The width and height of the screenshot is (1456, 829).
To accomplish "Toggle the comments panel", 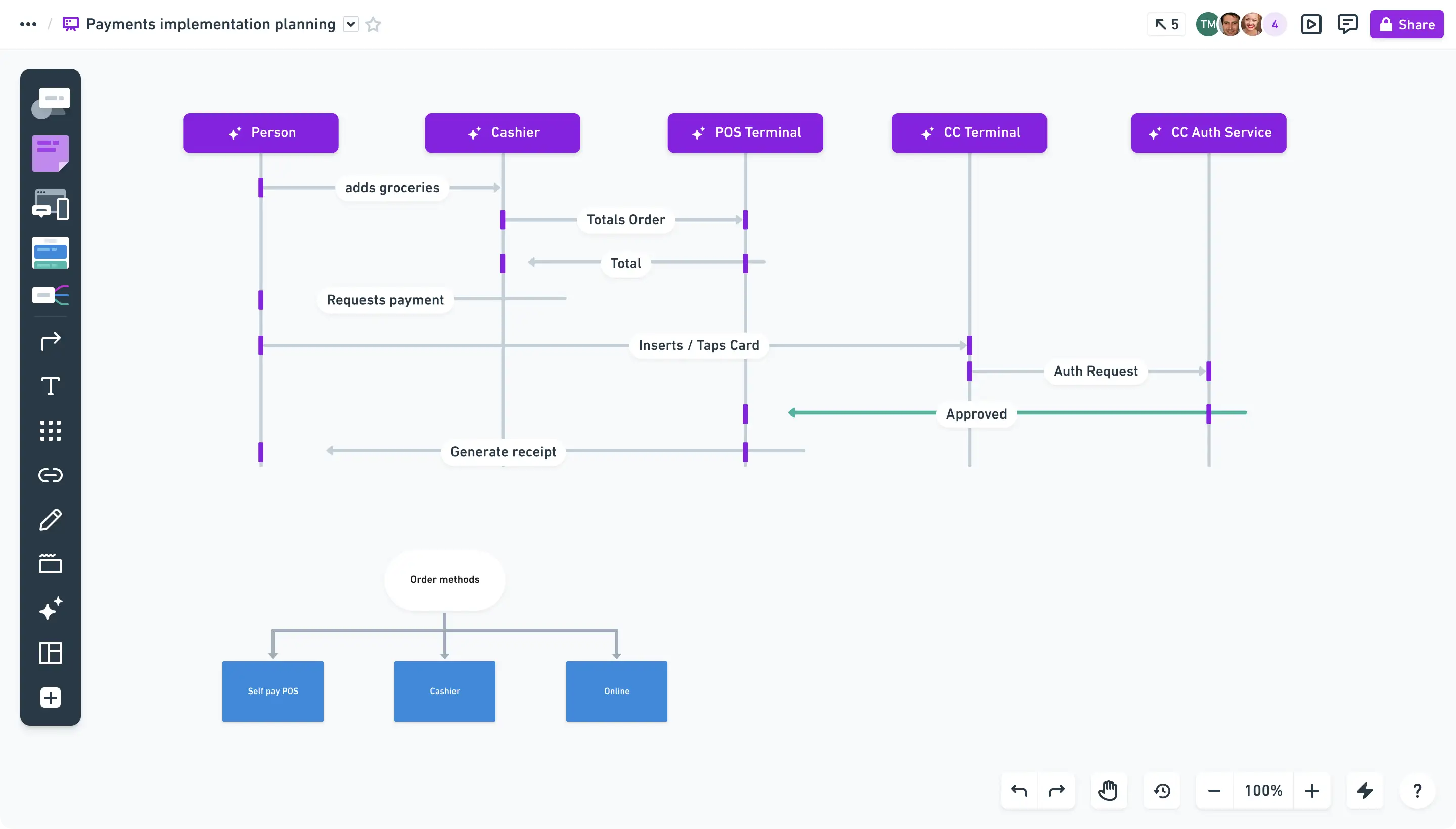I will click(1347, 24).
